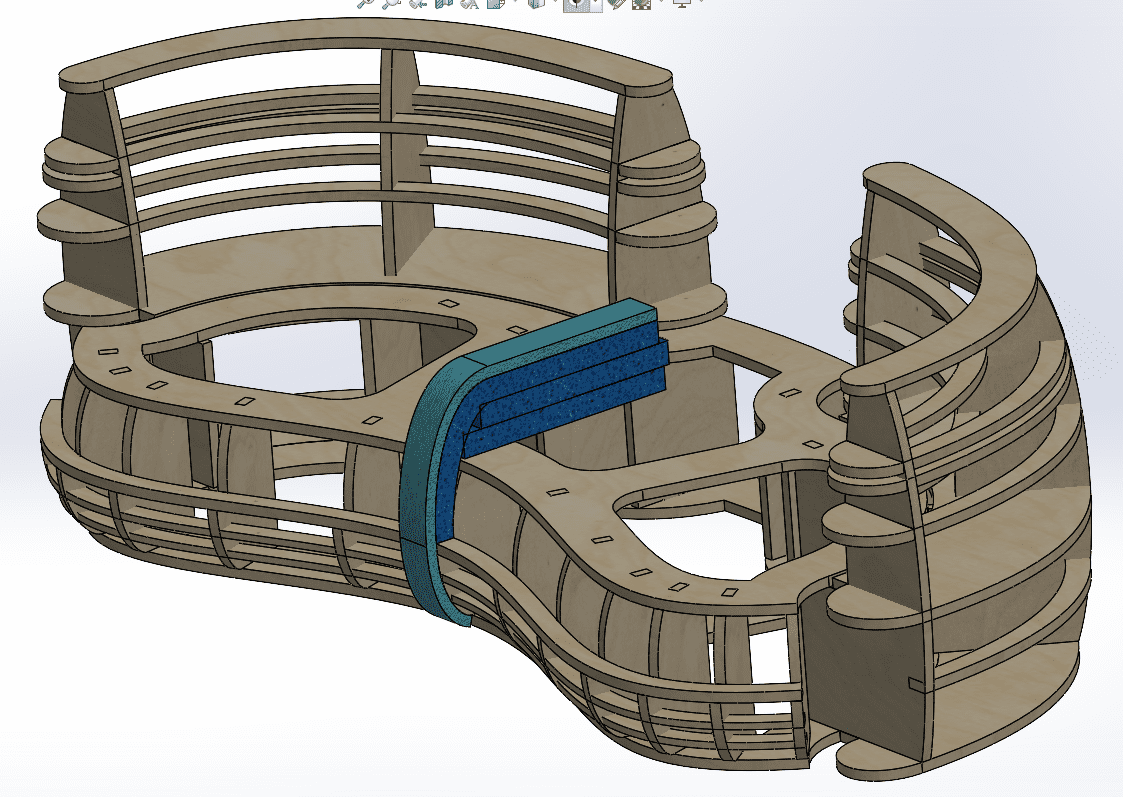
Task: Toggle the Section View icon
Action: click(444, 3)
